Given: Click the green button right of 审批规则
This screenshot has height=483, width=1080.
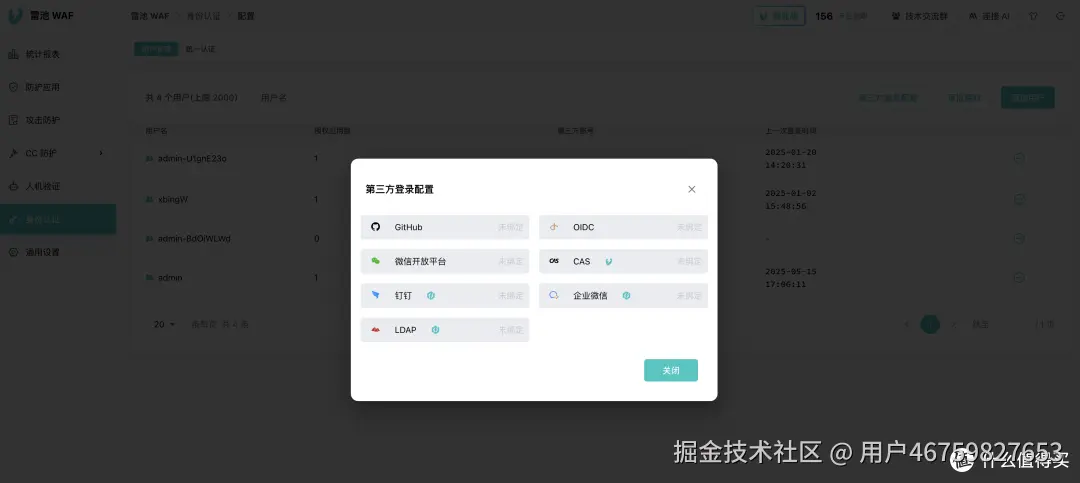Looking at the screenshot, I should pos(1028,98).
